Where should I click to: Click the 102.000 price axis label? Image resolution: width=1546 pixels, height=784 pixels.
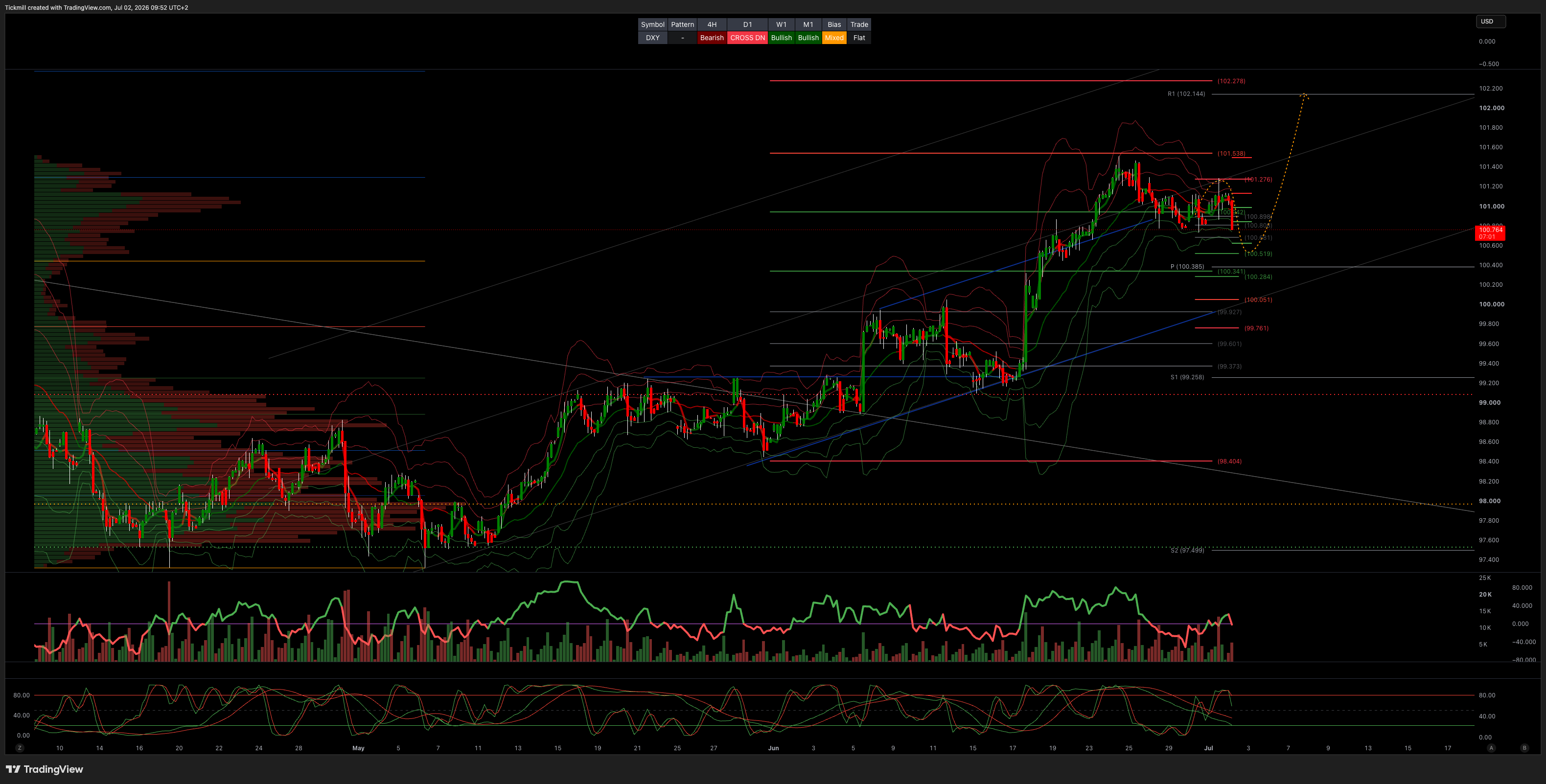tap(1491, 108)
